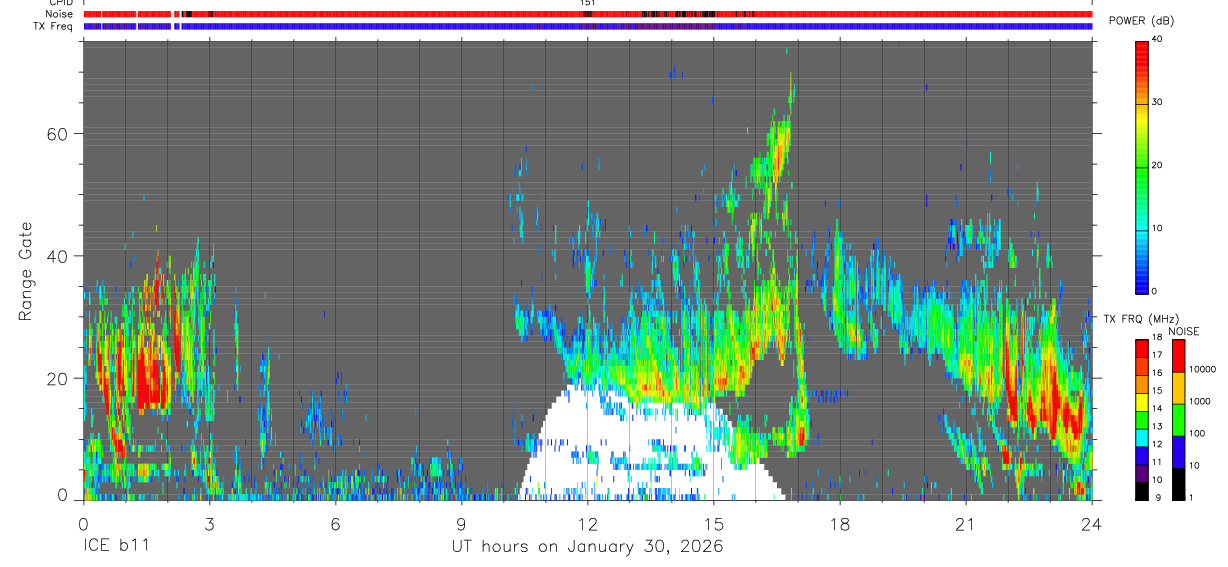Click the "POWER (dB)" colorbar title
1228x567 pixels.
[1143, 21]
